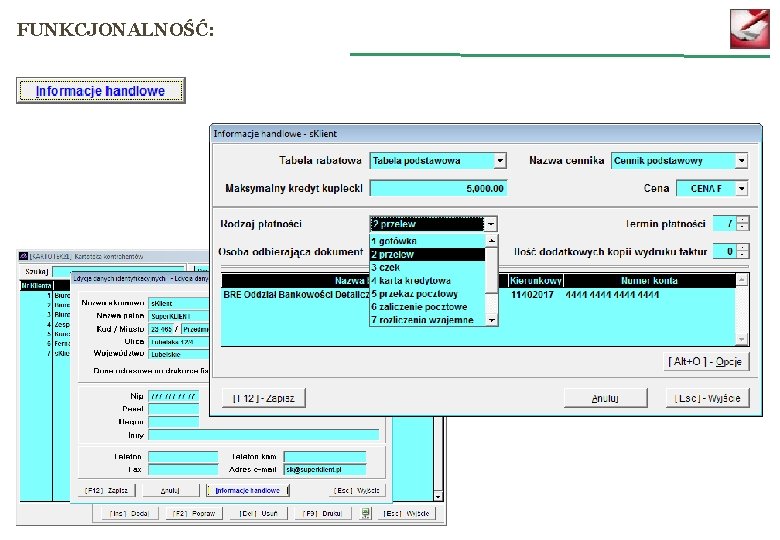Screen dimensions: 780x540
Task: Click the Nazwa skrócona field with sKlient
Action: 179,303
